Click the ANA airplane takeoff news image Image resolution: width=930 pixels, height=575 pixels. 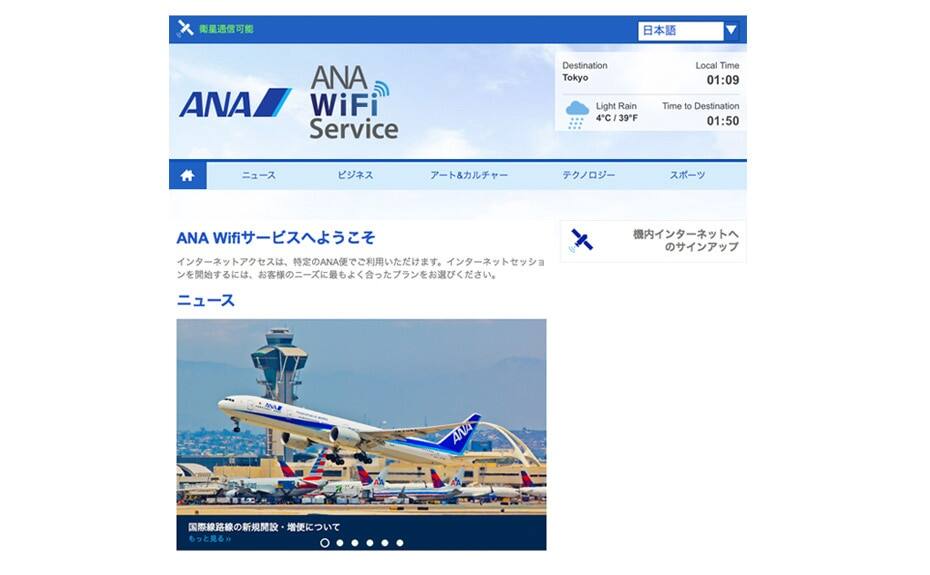click(361, 417)
